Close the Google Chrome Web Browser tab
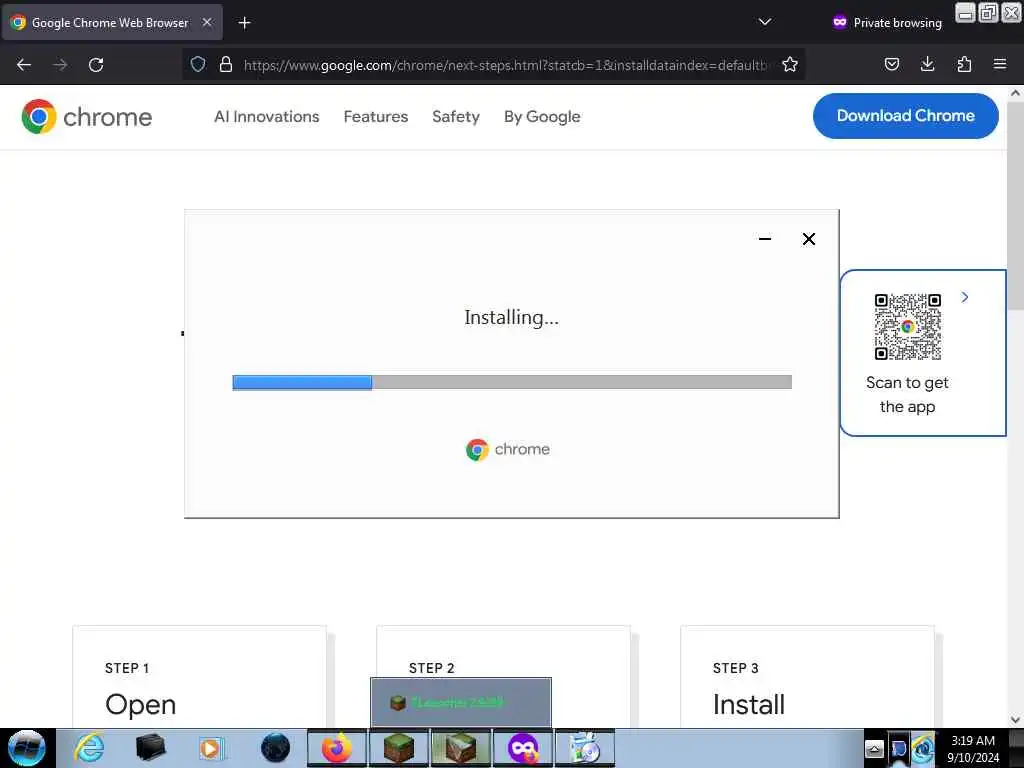Image resolution: width=1024 pixels, height=768 pixels. pyautogui.click(x=207, y=22)
